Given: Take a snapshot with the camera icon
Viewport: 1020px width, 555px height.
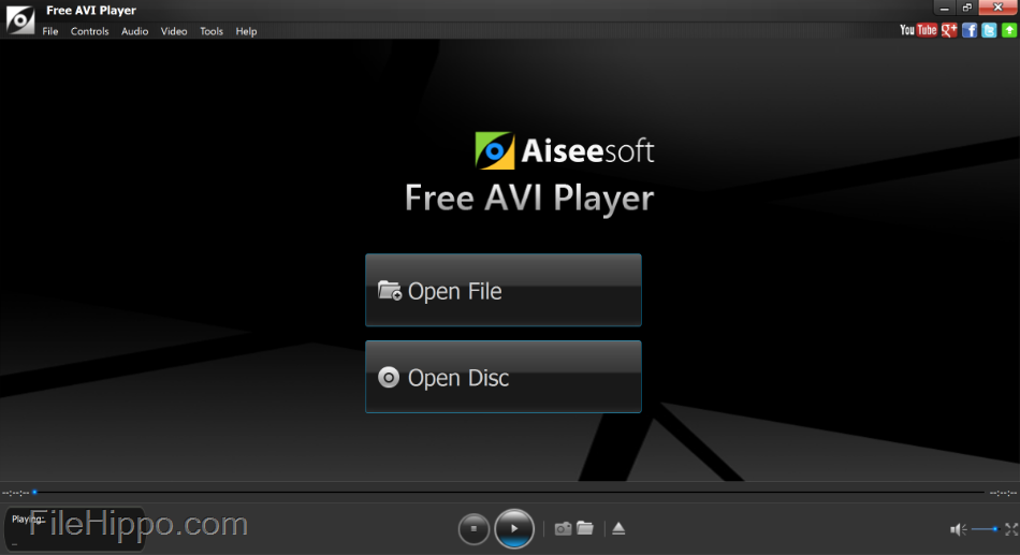Looking at the screenshot, I should 563,528.
